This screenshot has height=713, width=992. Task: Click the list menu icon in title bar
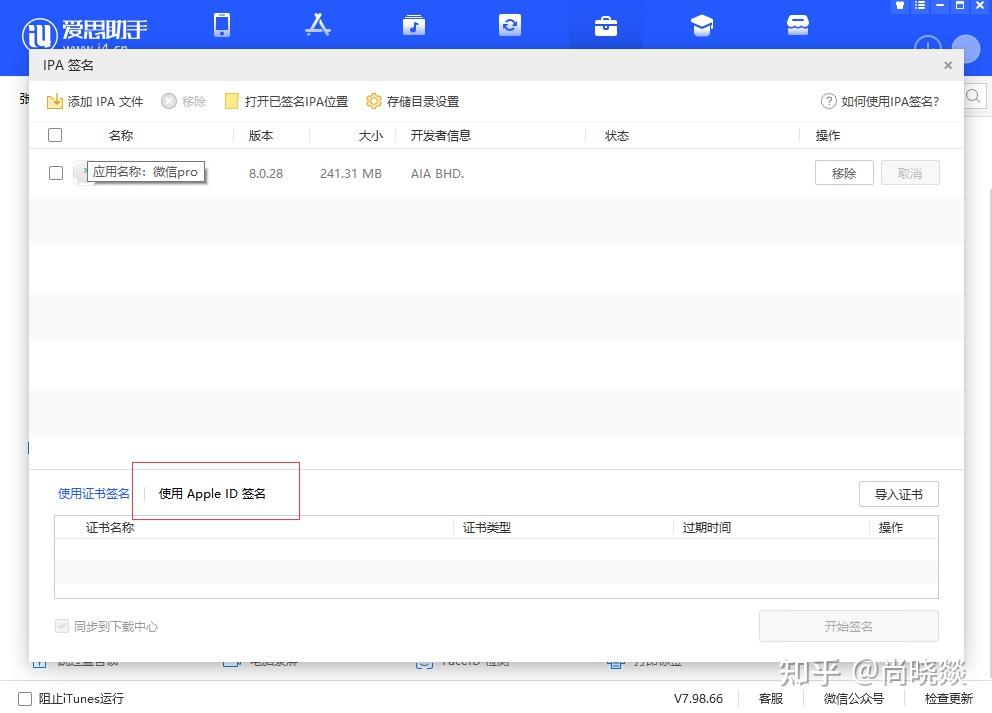[920, 5]
